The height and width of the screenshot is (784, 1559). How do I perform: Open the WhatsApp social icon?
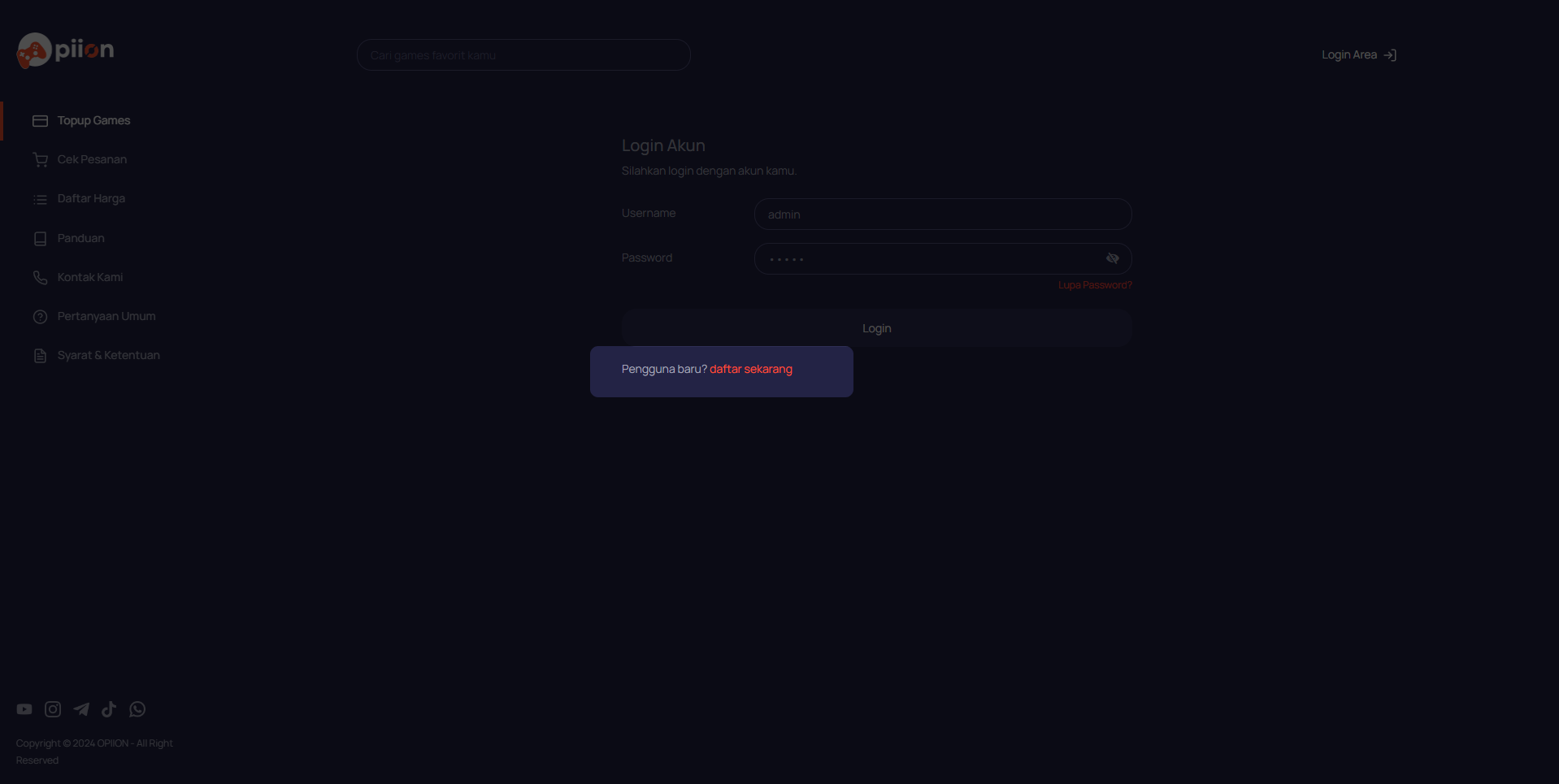tap(137, 709)
